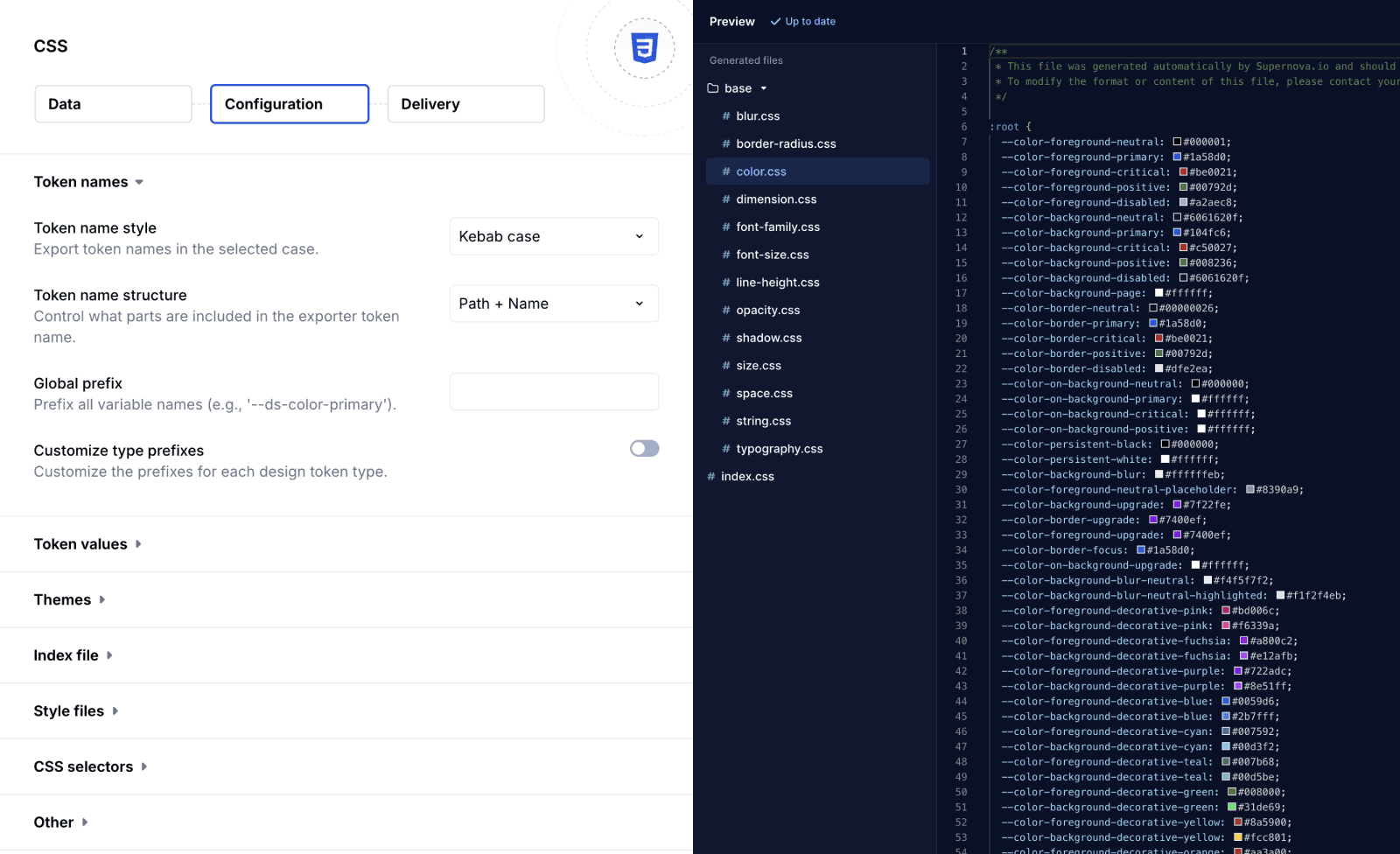The width and height of the screenshot is (1400, 854).
Task: Click the #bd006c swatch for foreground-decorative-pink
Action: 1226,611
